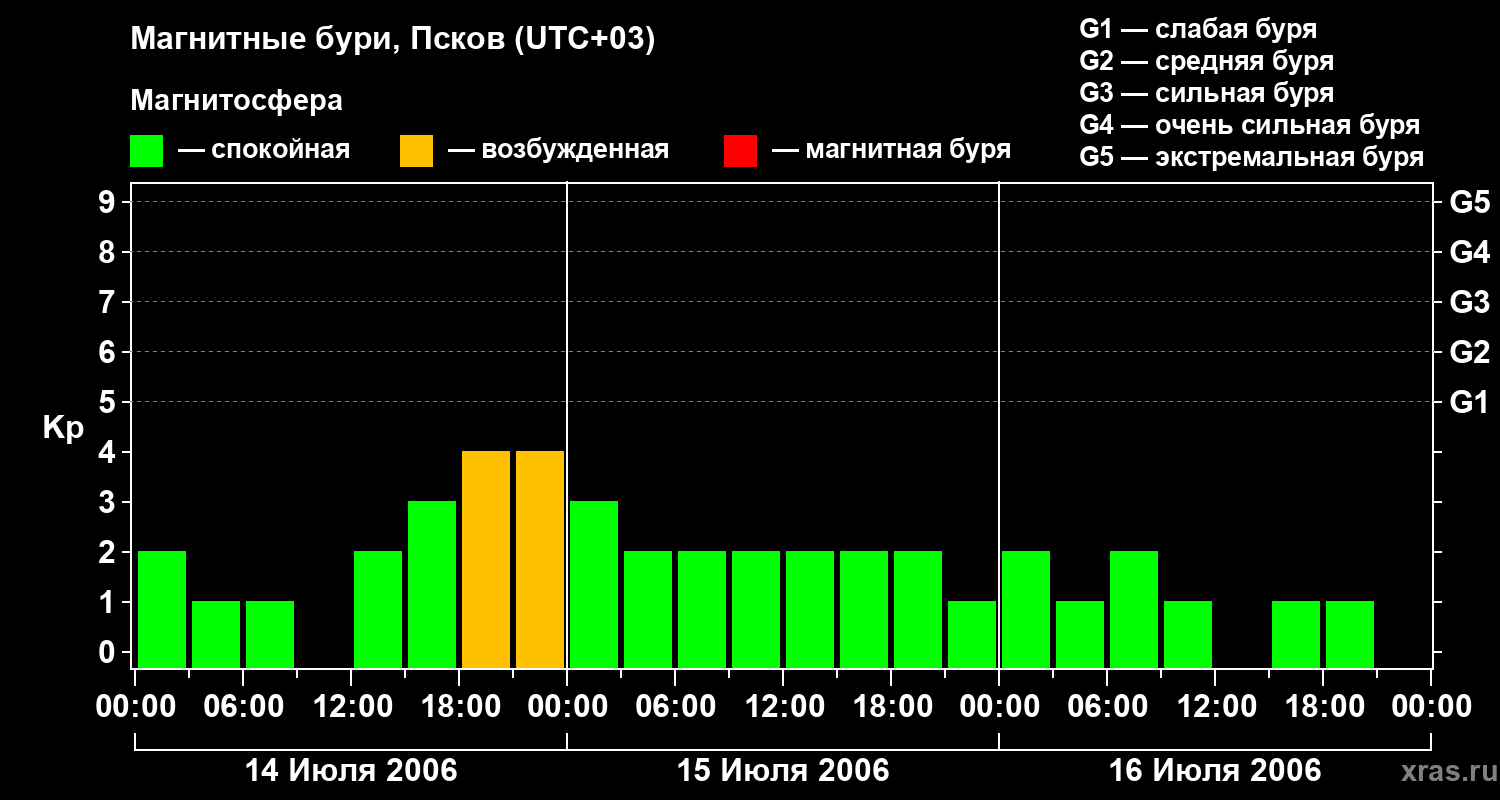Click the red 'магнитная буря' legend swatch
This screenshot has height=800, width=1500.
[741, 151]
